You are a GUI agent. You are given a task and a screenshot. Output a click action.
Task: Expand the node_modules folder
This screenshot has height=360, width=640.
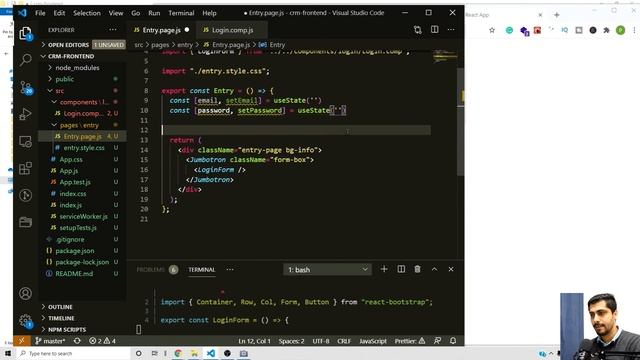[x=83, y=67]
